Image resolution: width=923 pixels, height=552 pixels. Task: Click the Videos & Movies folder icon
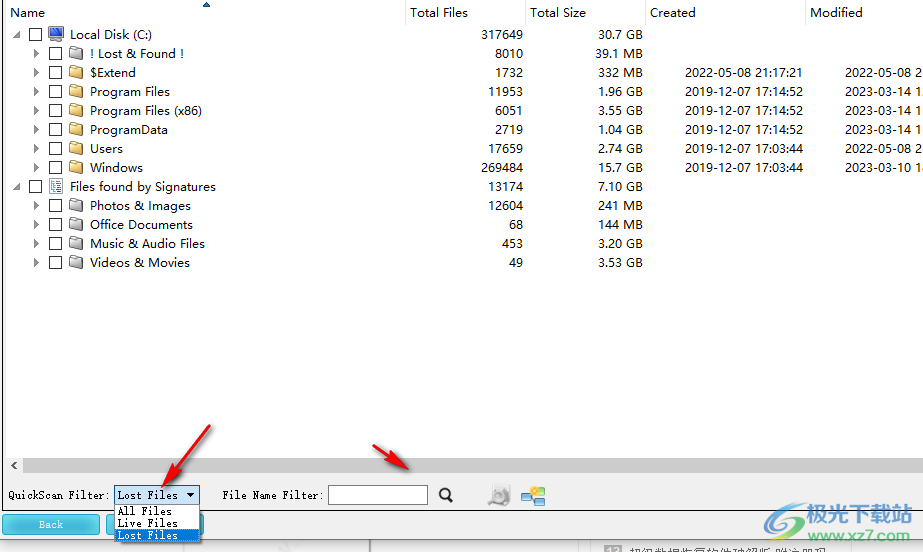coord(76,262)
